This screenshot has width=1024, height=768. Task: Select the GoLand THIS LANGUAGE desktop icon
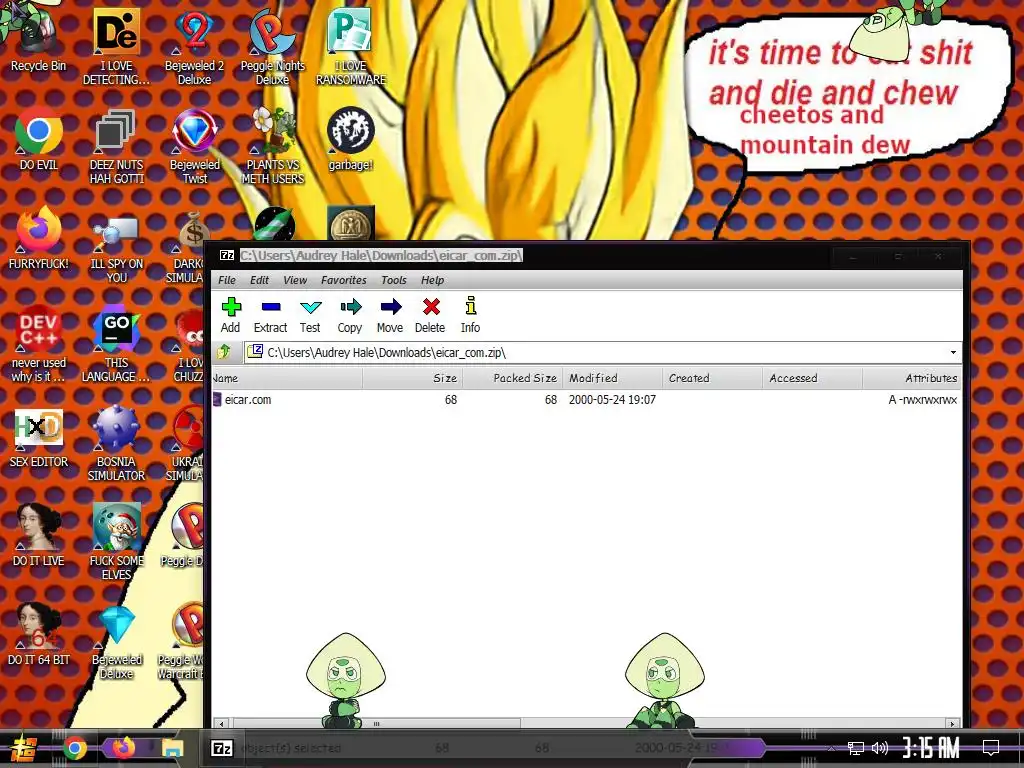point(116,344)
